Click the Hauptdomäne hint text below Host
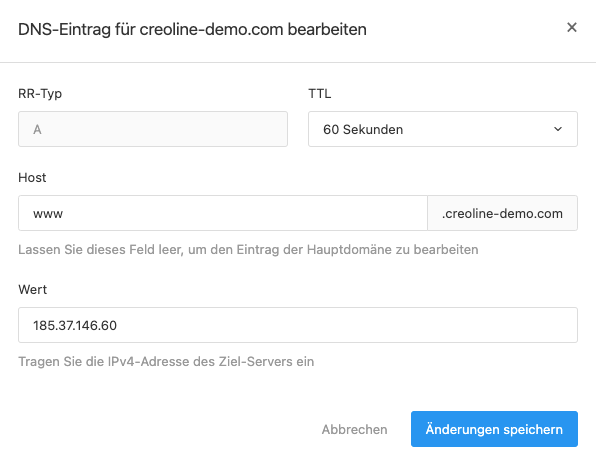Viewport: 596px width, 466px height. pyautogui.click(x=248, y=250)
